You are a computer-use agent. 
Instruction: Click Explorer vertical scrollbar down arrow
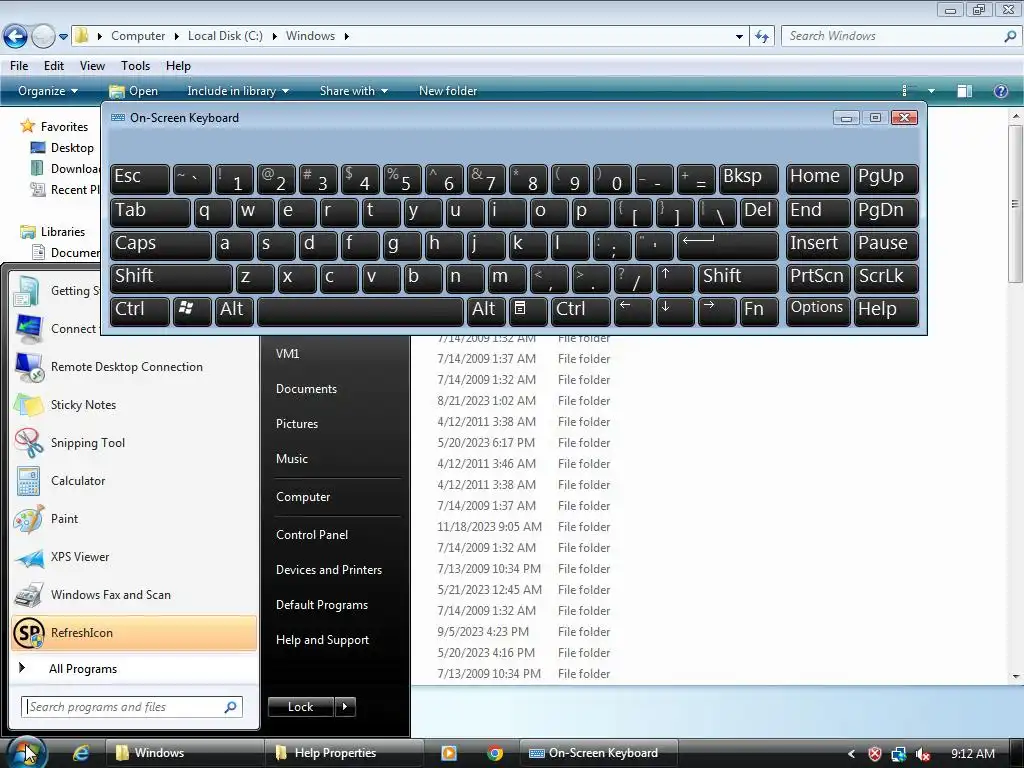(1015, 677)
